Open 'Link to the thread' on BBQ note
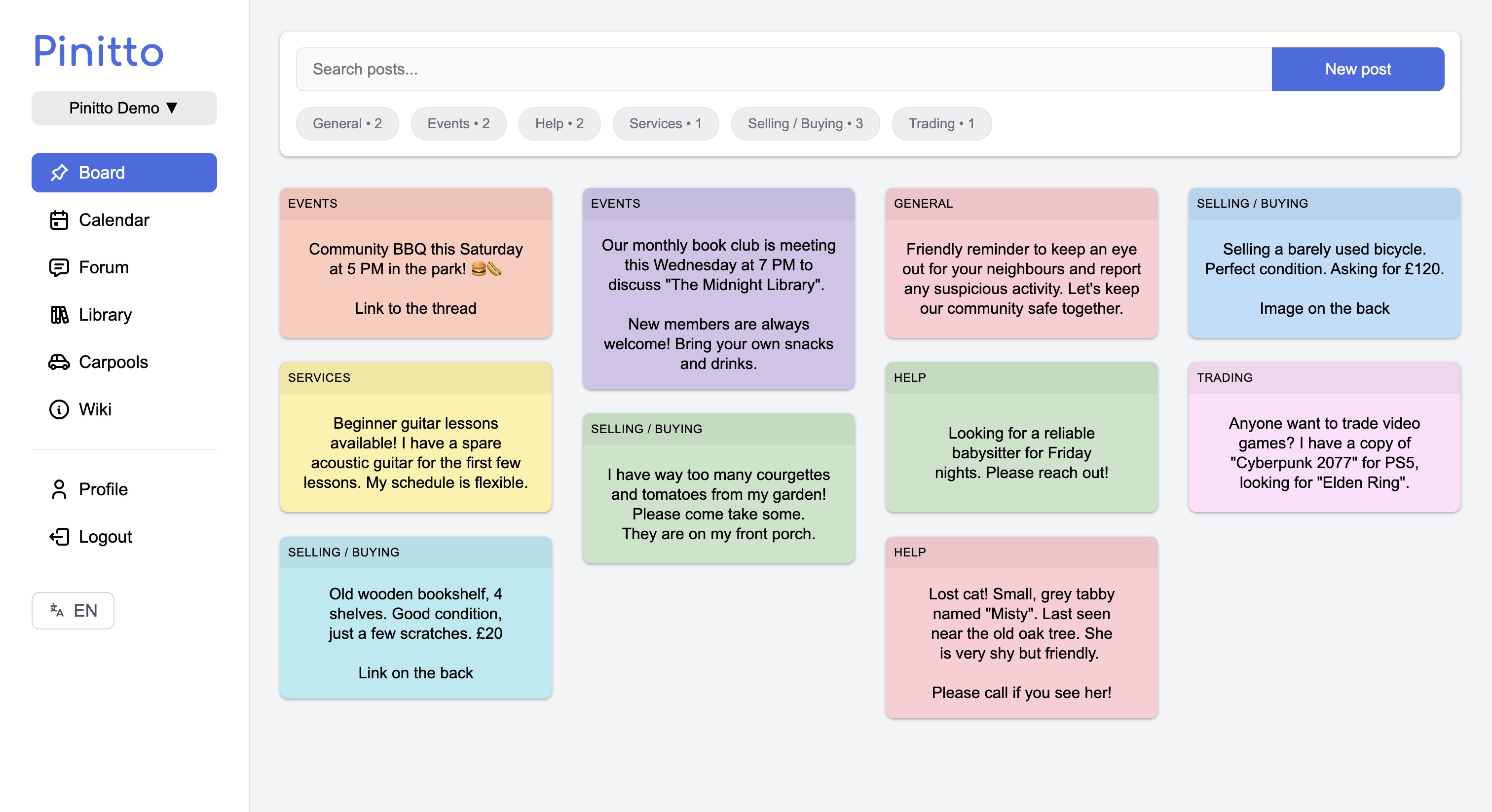1492x812 pixels. pos(415,308)
